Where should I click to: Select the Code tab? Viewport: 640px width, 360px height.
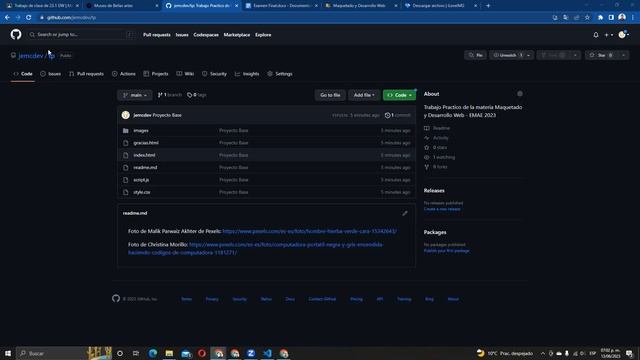click(23, 74)
